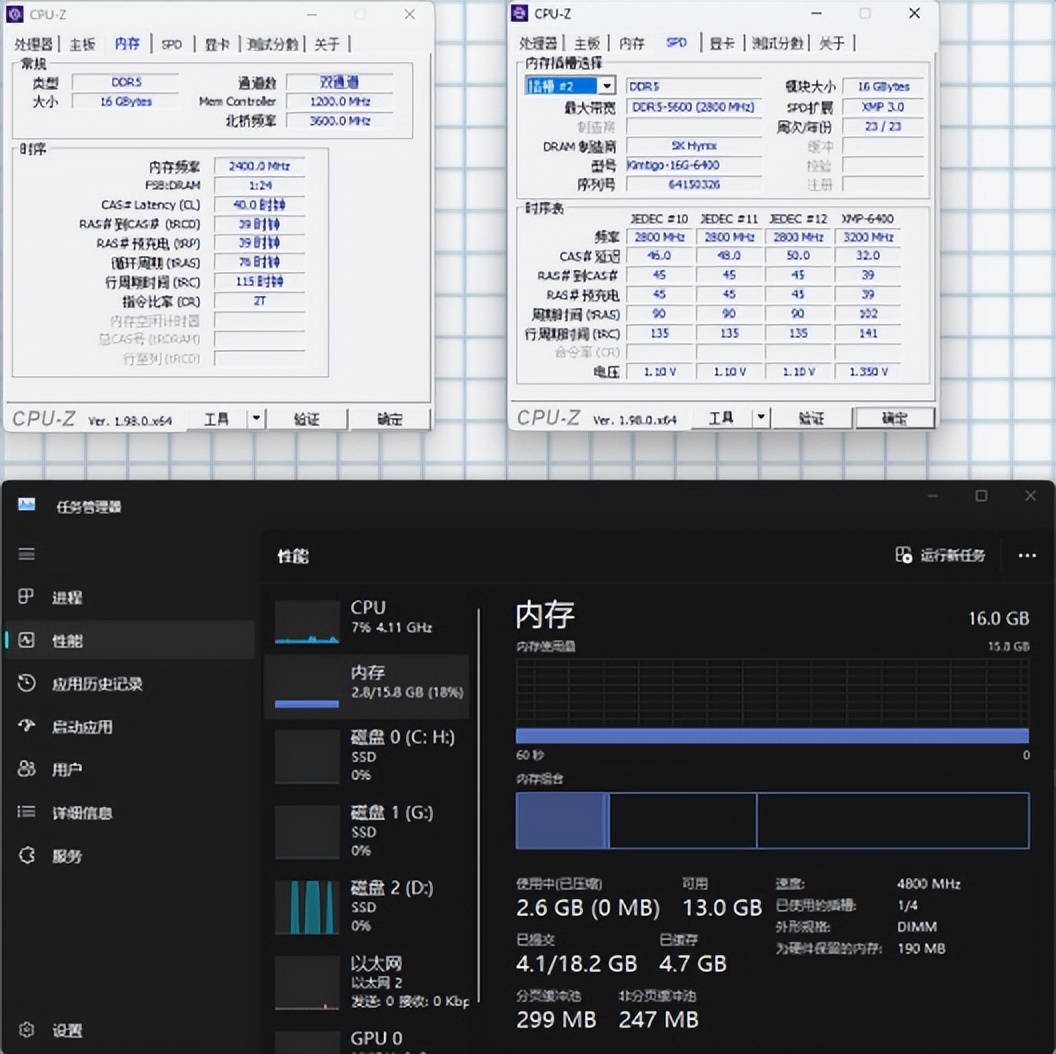Open the 启动应用 (Startup apps) page
Screen dimensions: 1056x1054
(x=82, y=726)
